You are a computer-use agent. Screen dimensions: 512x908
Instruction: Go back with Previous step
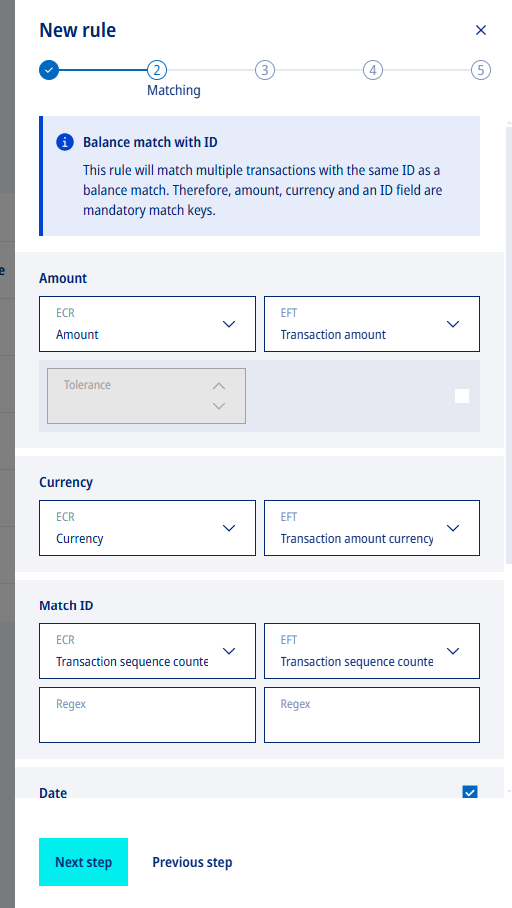tap(192, 862)
